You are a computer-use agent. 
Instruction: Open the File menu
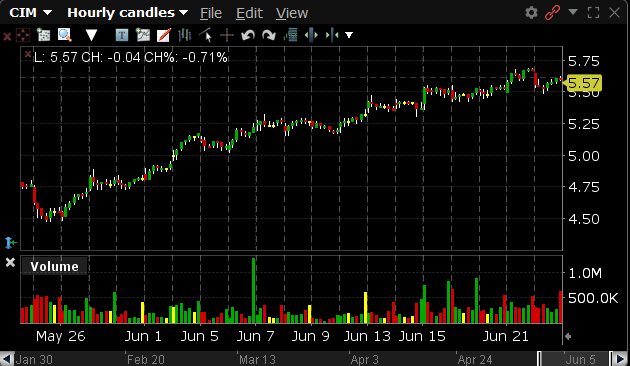tap(211, 13)
